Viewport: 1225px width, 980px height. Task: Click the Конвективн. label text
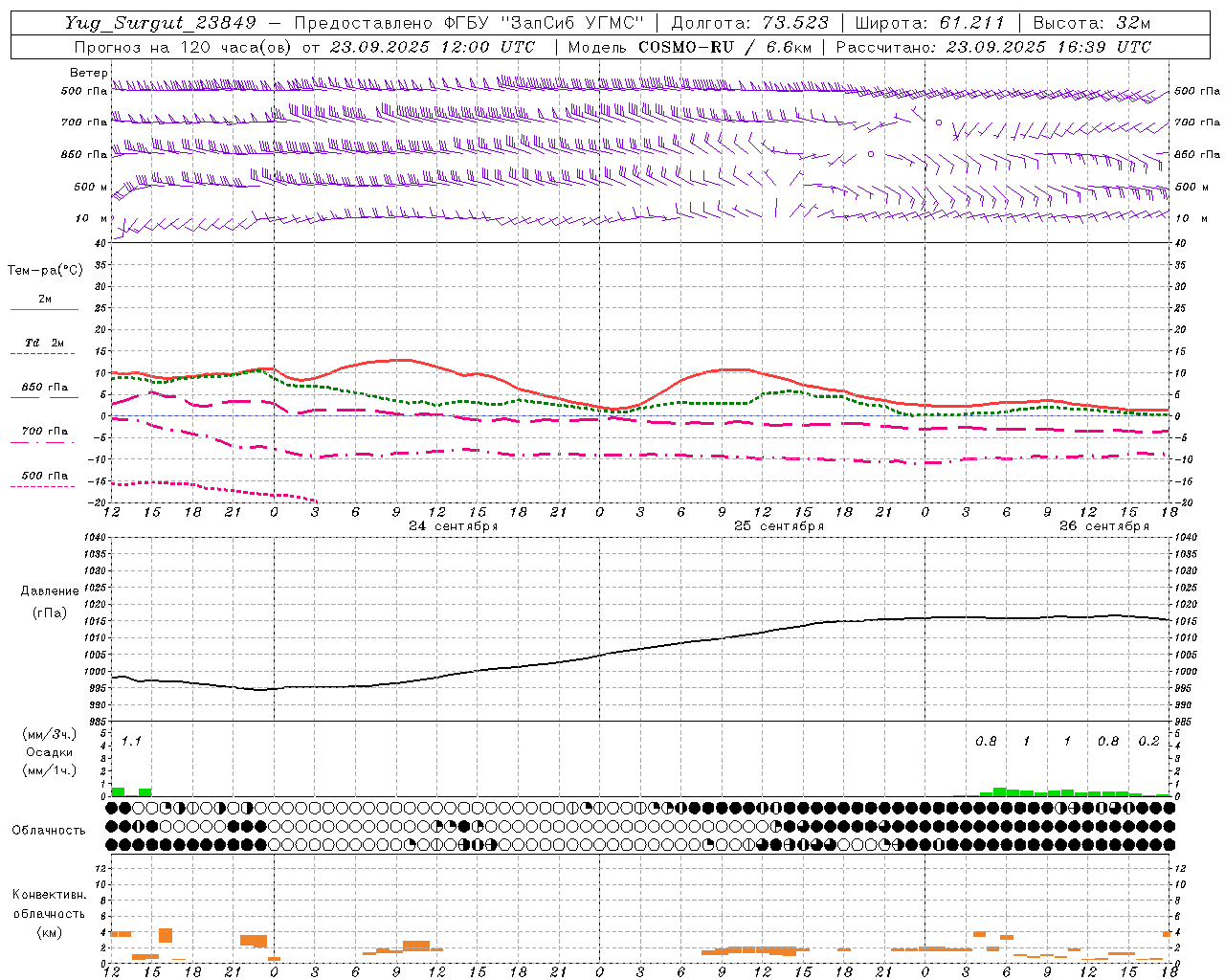pos(49,895)
